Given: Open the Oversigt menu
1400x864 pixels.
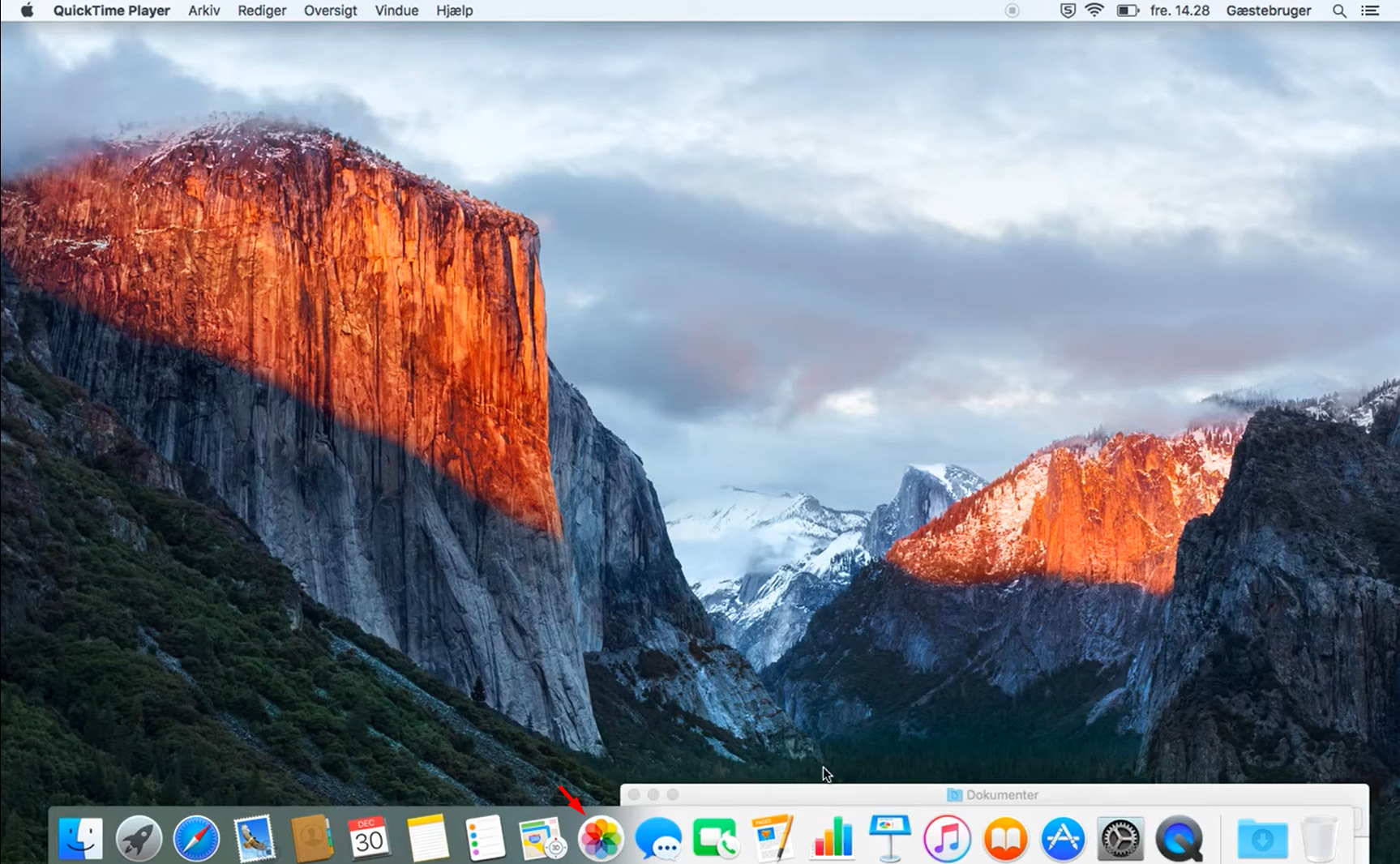Looking at the screenshot, I should pos(330,11).
